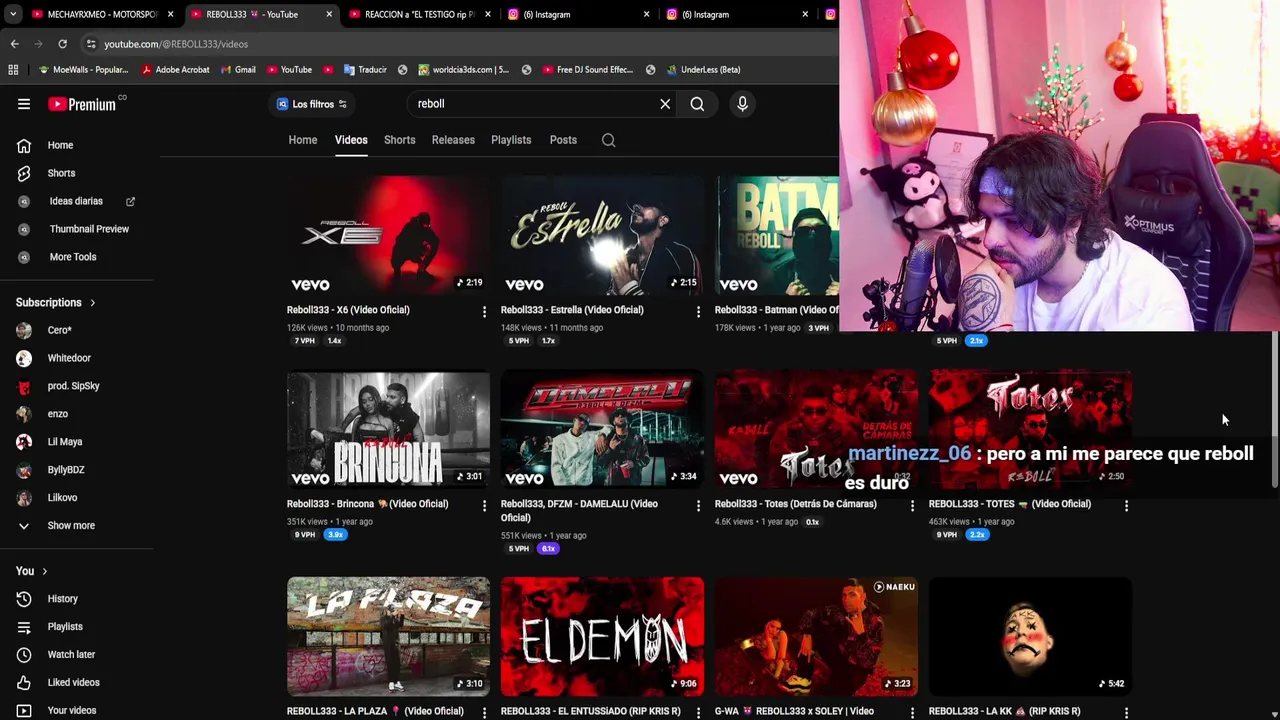Open the channel search magnifier icon
The height and width of the screenshot is (720, 1280).
pos(608,140)
